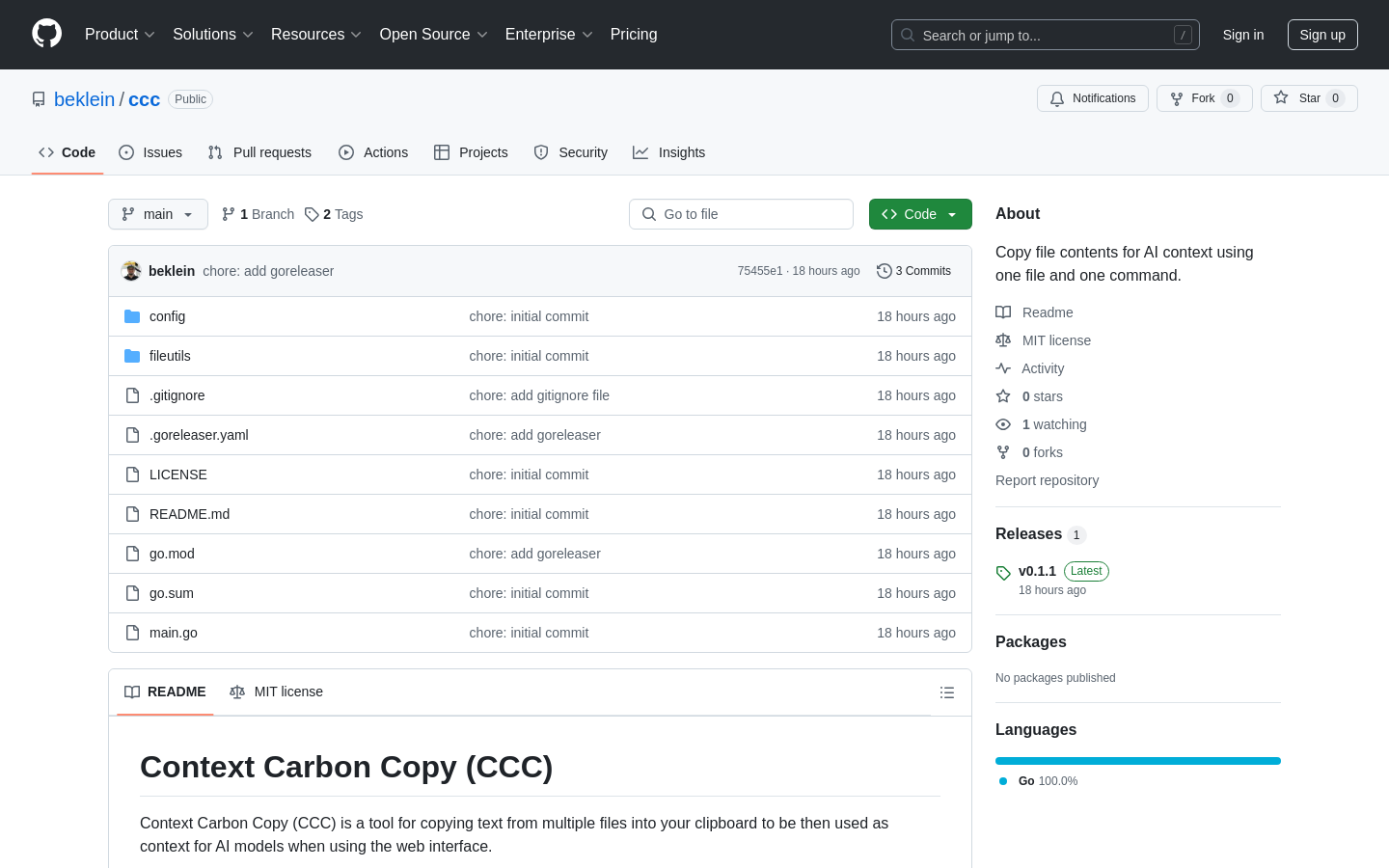Click the file icon beside go.mod
Screen dimensions: 1389x868
(132, 554)
